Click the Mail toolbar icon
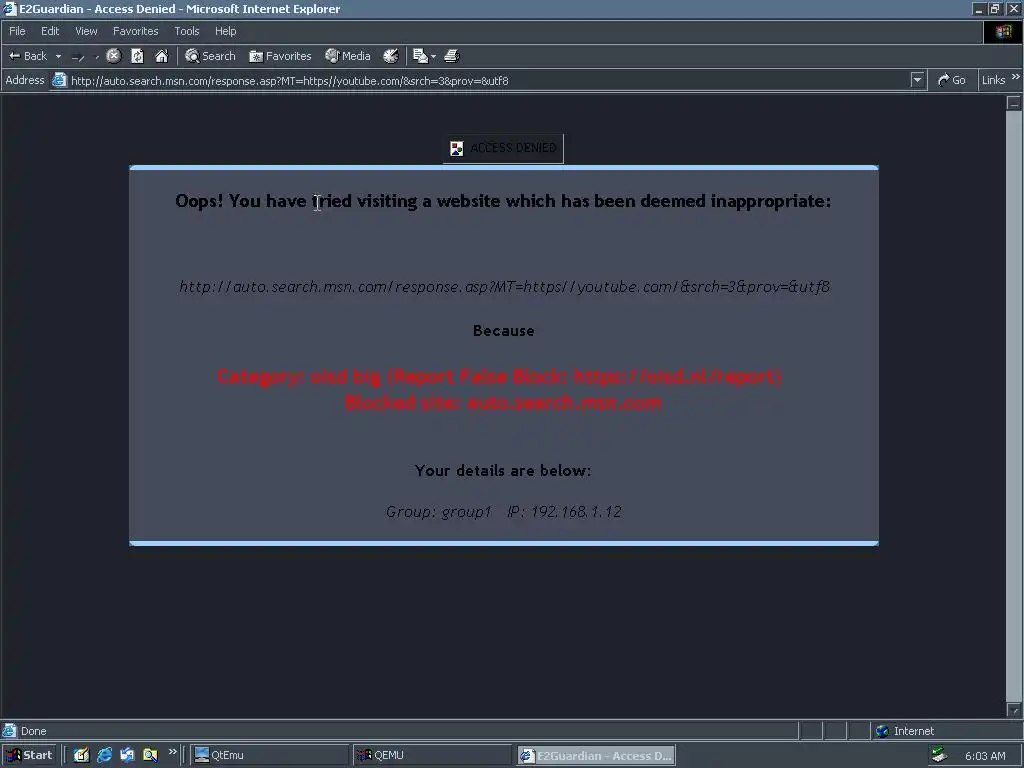This screenshot has width=1024, height=768. tap(420, 56)
